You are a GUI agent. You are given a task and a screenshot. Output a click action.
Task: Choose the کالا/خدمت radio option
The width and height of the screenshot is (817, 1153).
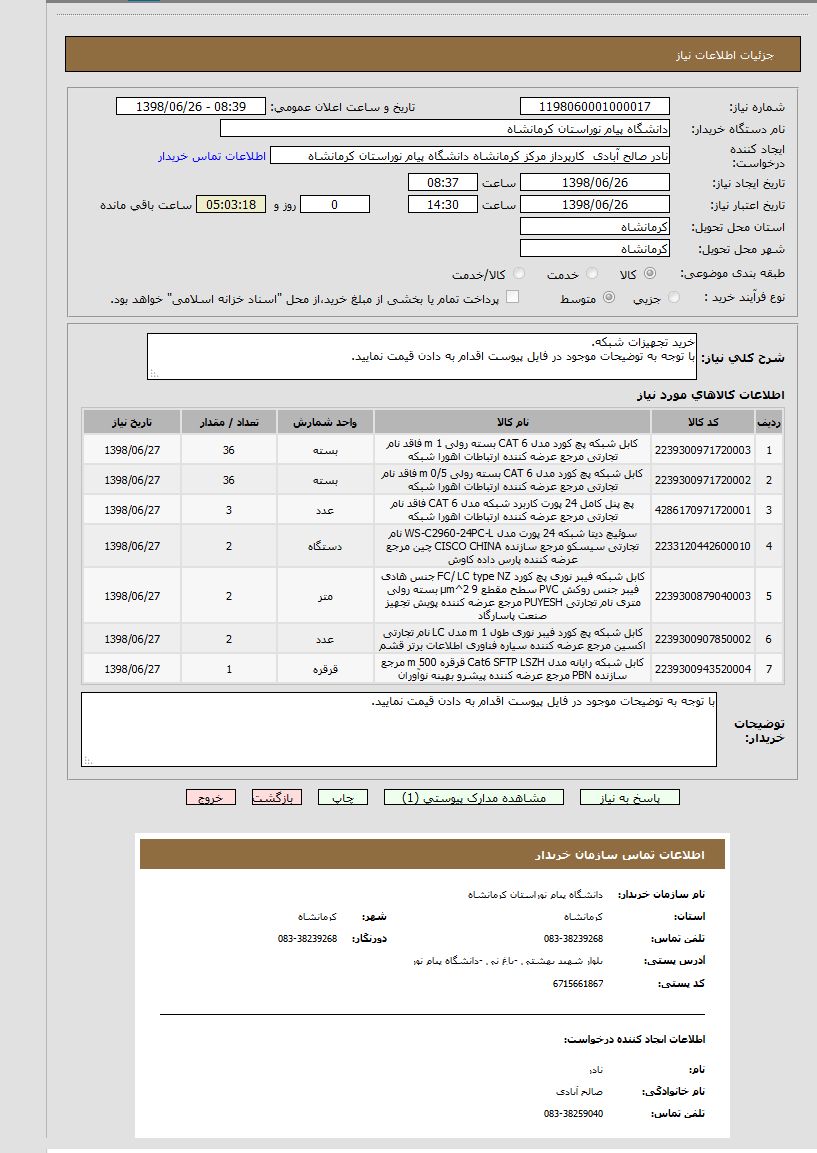(519, 274)
